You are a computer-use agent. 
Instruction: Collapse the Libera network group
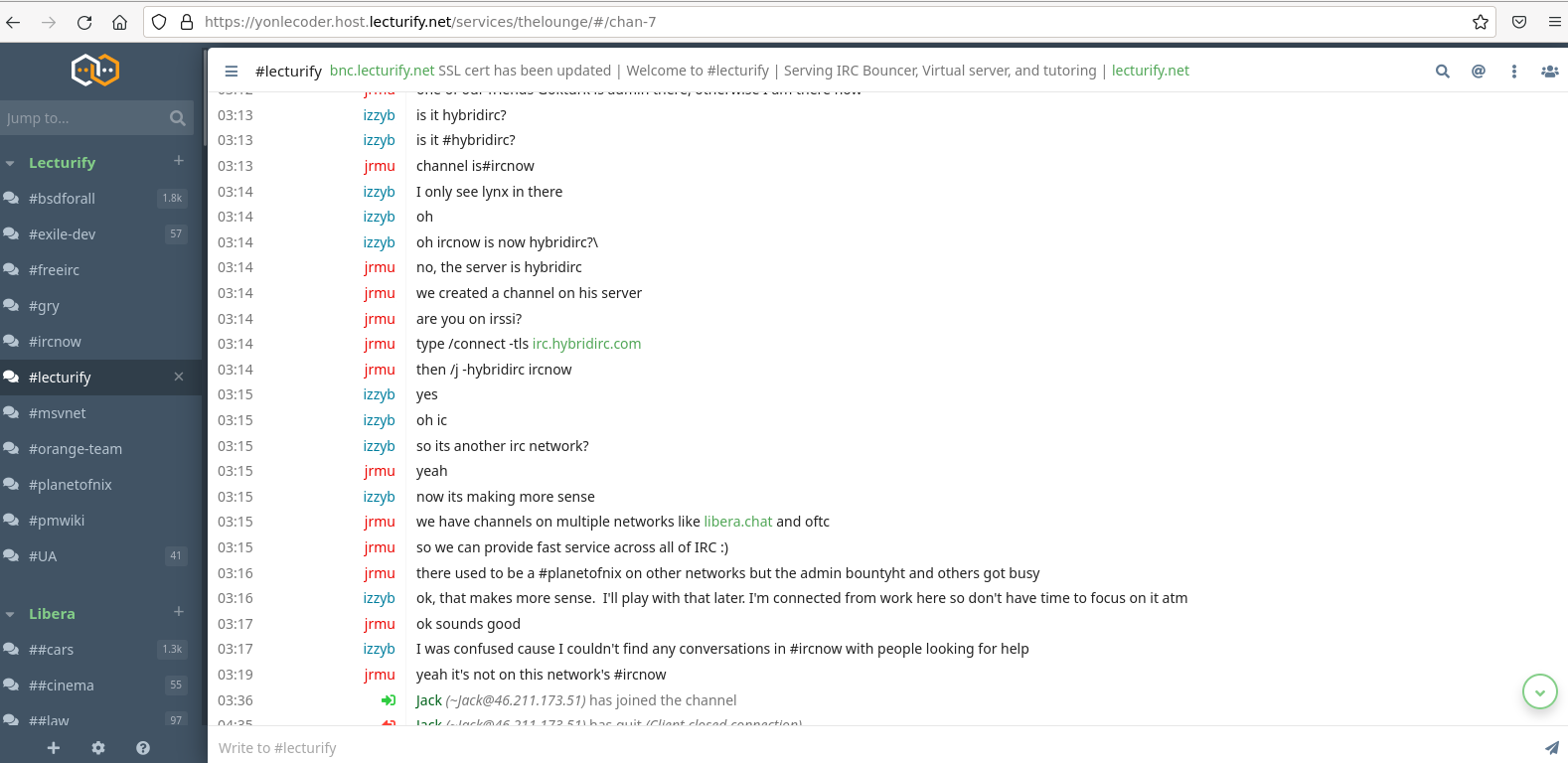10,614
